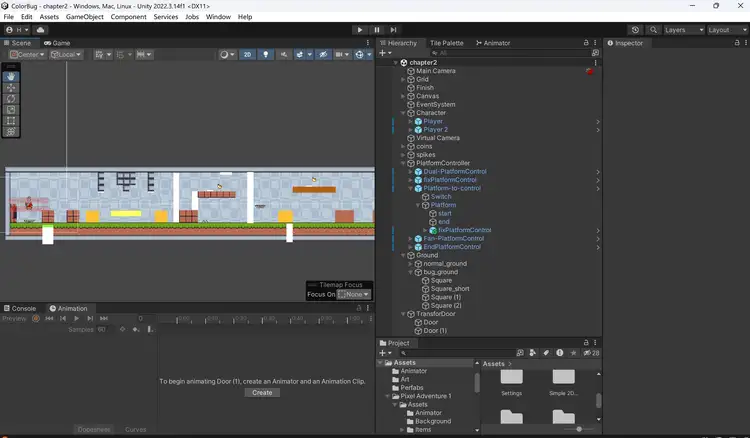Switch to the Tile Palette tab
The width and height of the screenshot is (750, 438).
(446, 43)
